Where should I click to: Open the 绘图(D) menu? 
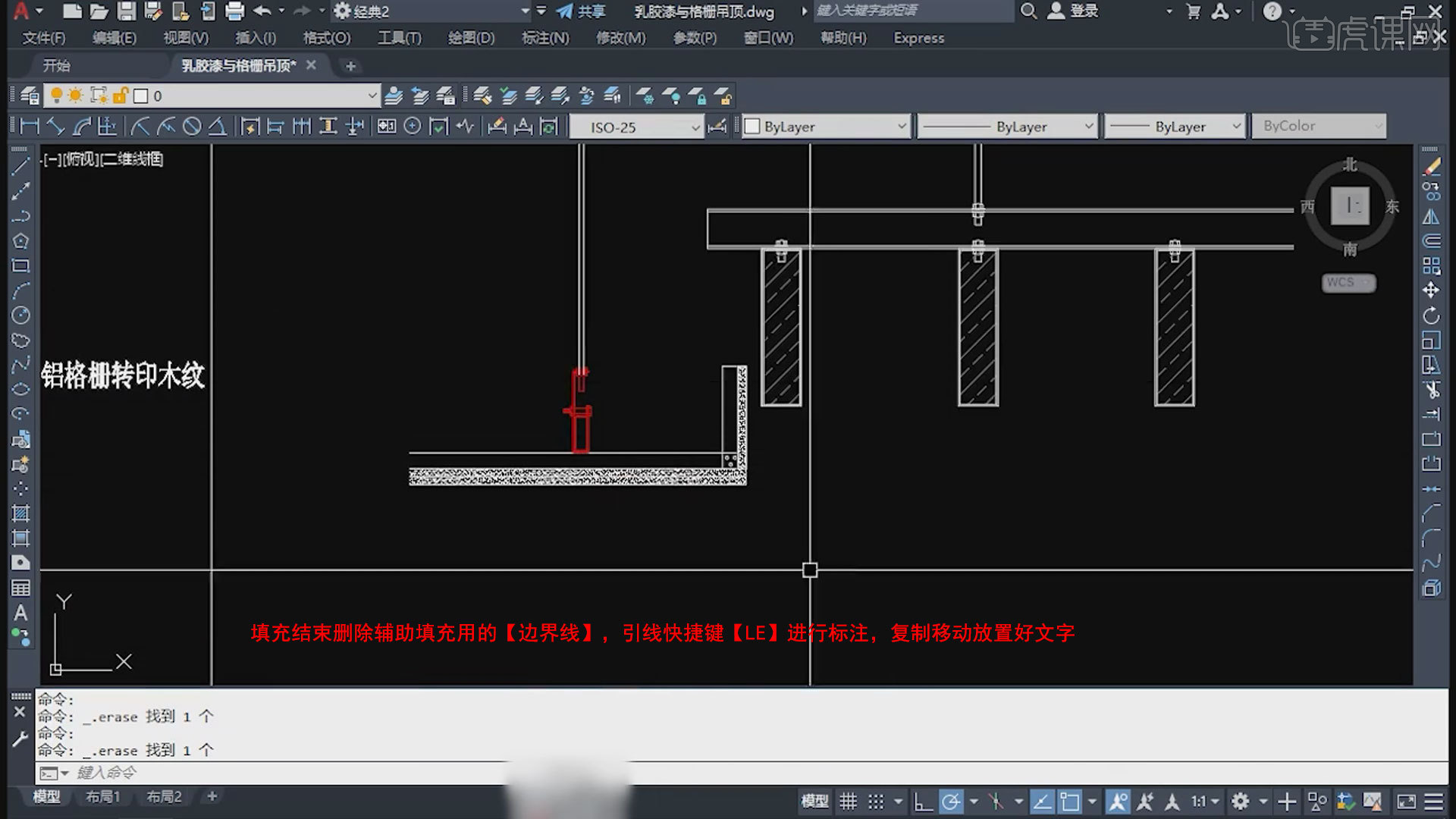[471, 38]
